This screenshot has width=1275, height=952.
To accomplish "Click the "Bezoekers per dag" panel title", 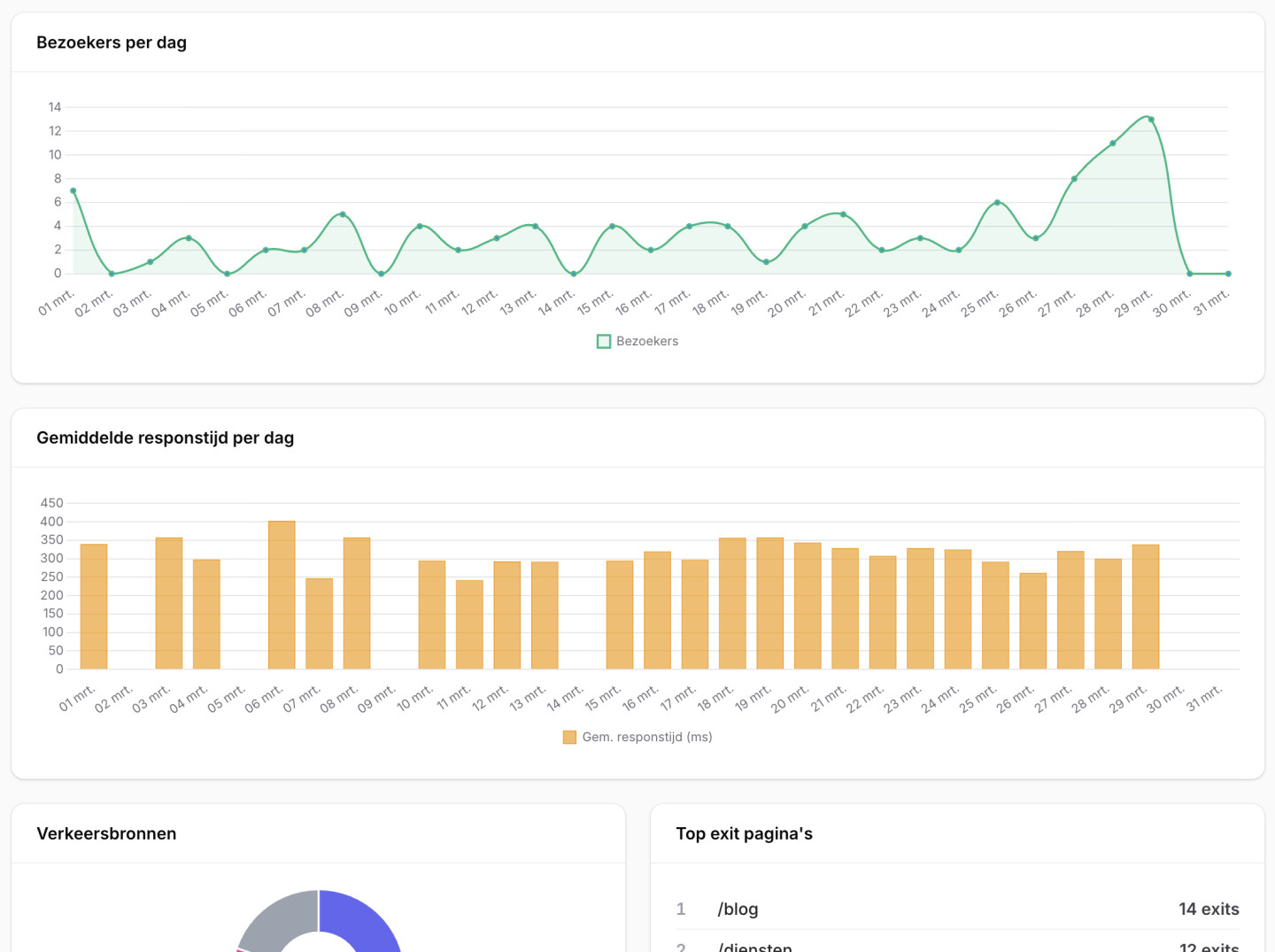I will click(111, 43).
